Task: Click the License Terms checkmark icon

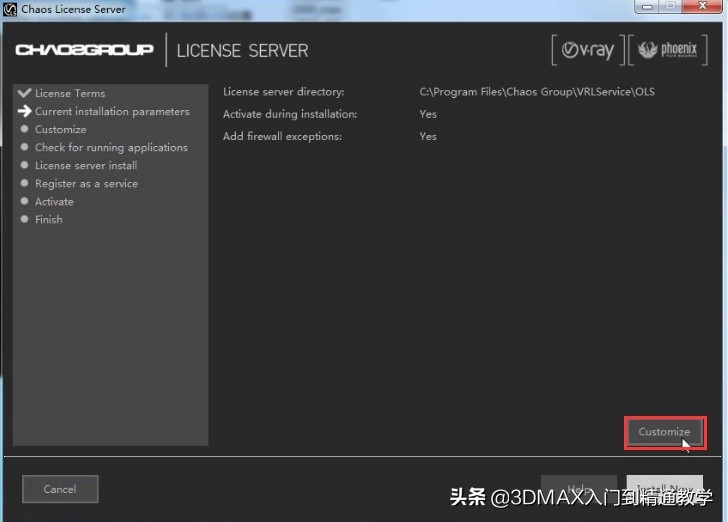Action: pos(24,92)
